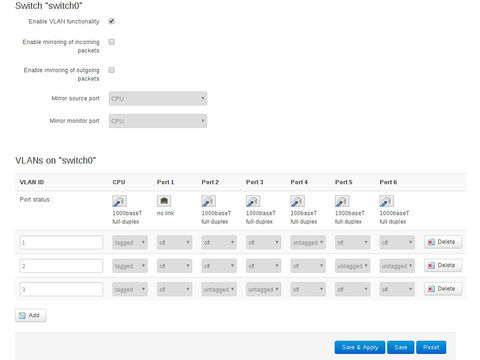Viewport: 480px width, 360px height.
Task: Click the Save & Apply button
Action: point(360,347)
